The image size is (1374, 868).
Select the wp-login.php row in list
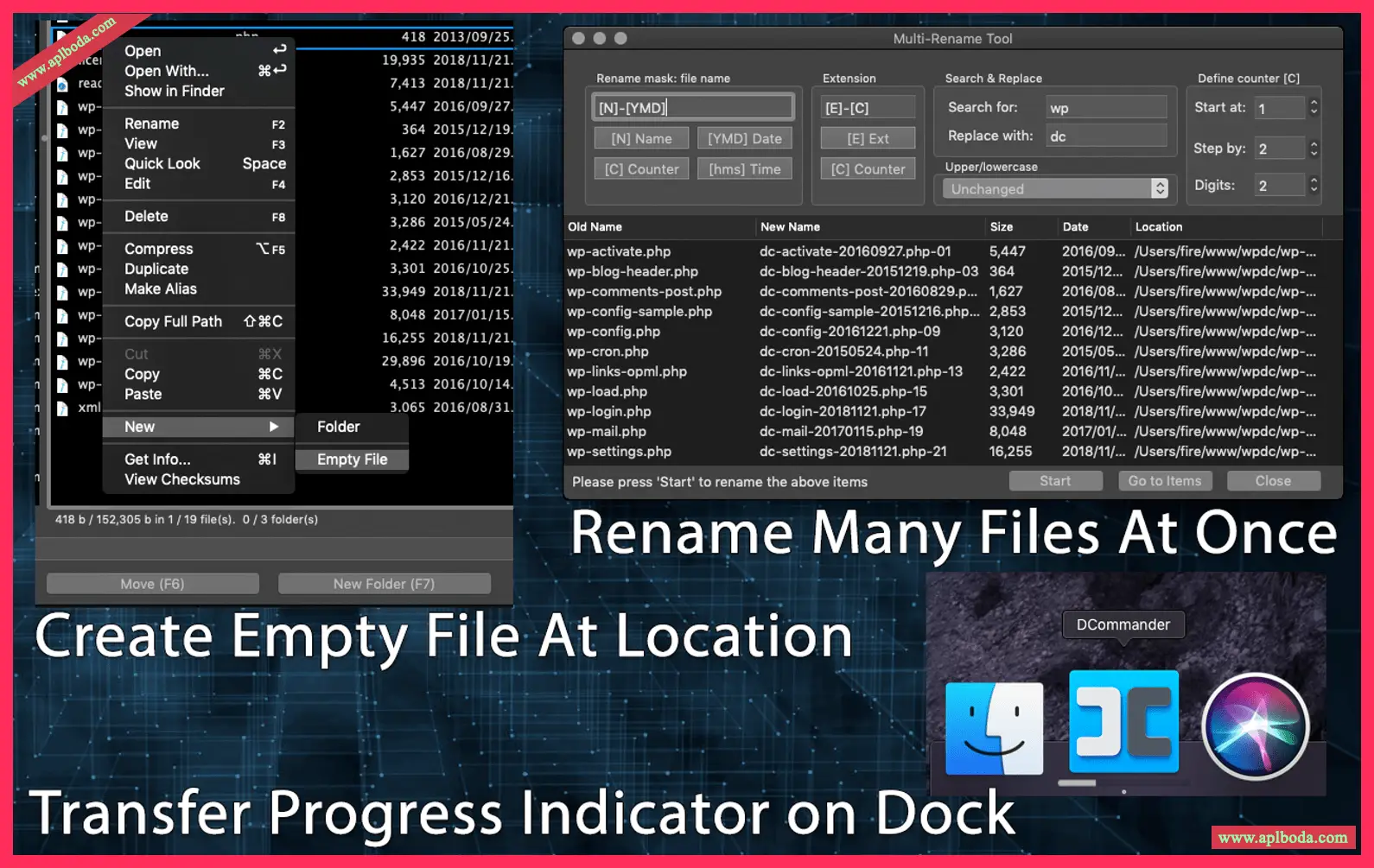pos(609,411)
